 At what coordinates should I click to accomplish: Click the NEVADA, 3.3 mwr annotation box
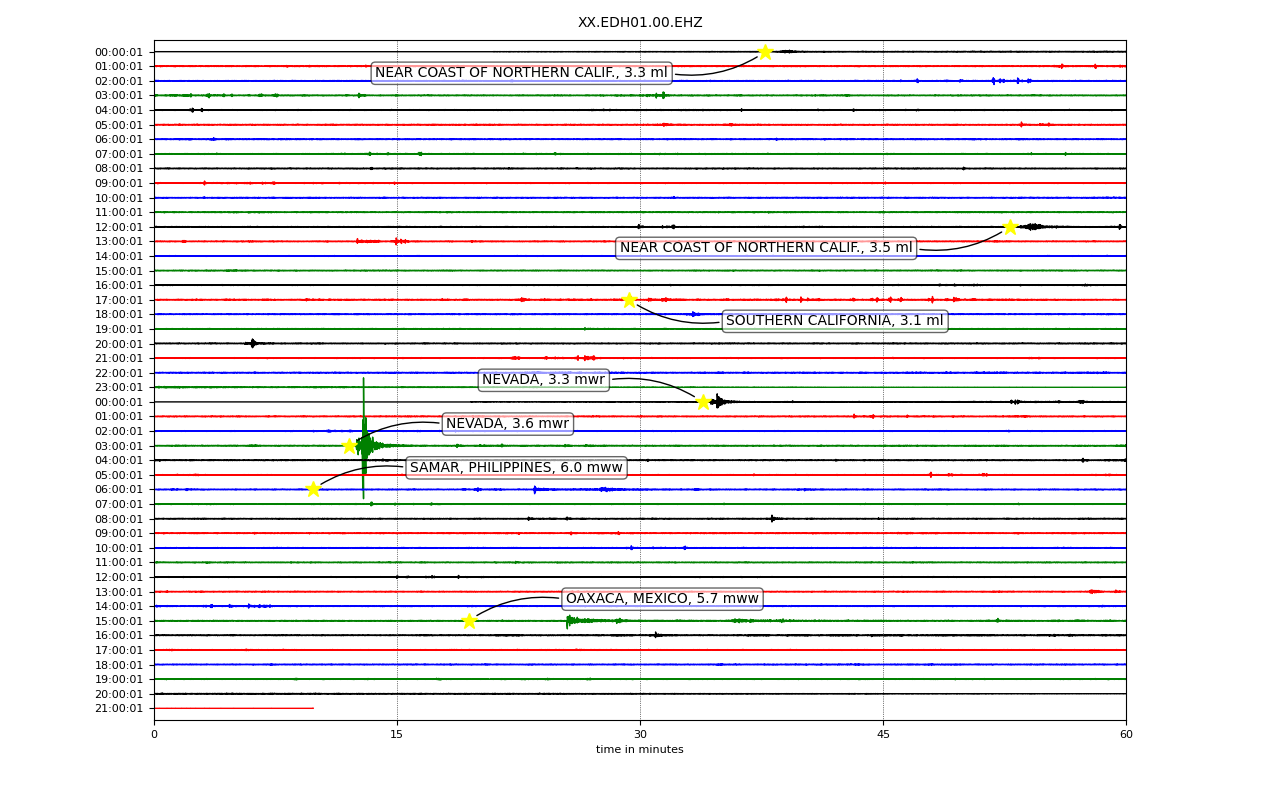click(x=544, y=380)
